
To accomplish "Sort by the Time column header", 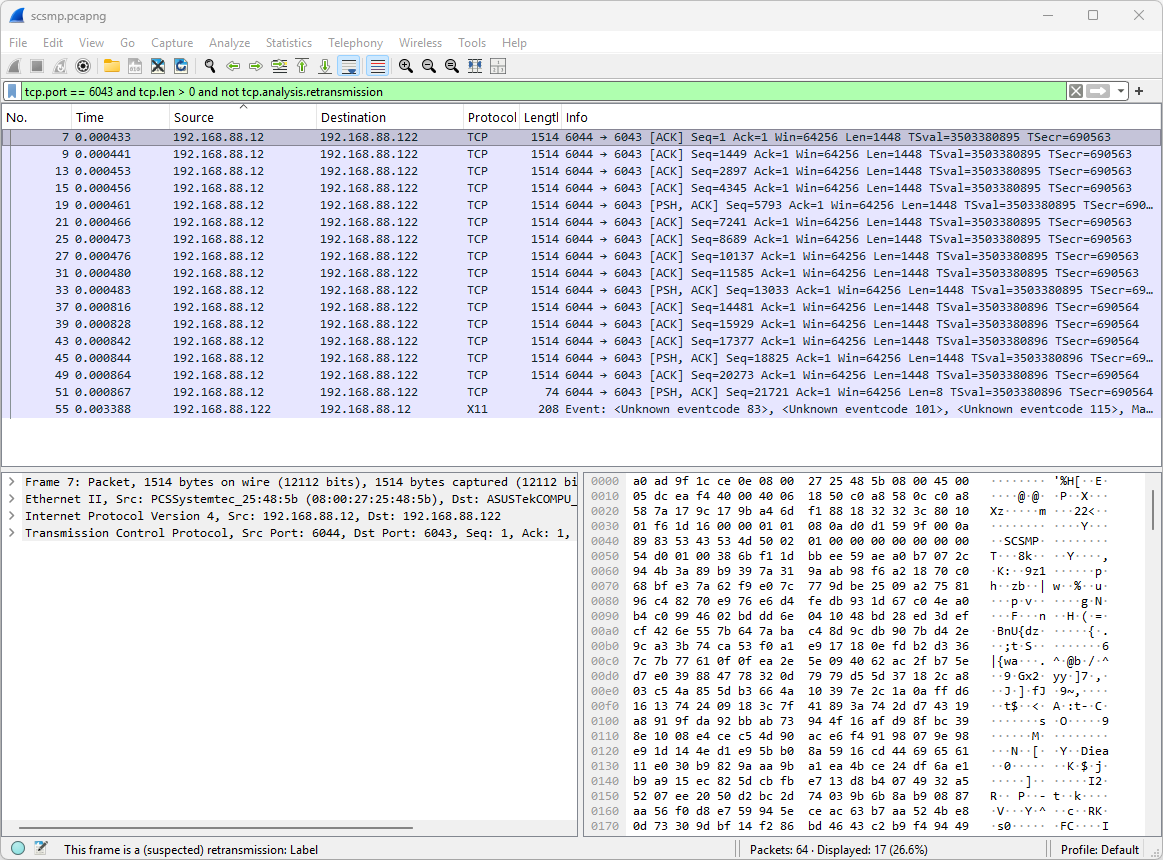I will (120, 117).
